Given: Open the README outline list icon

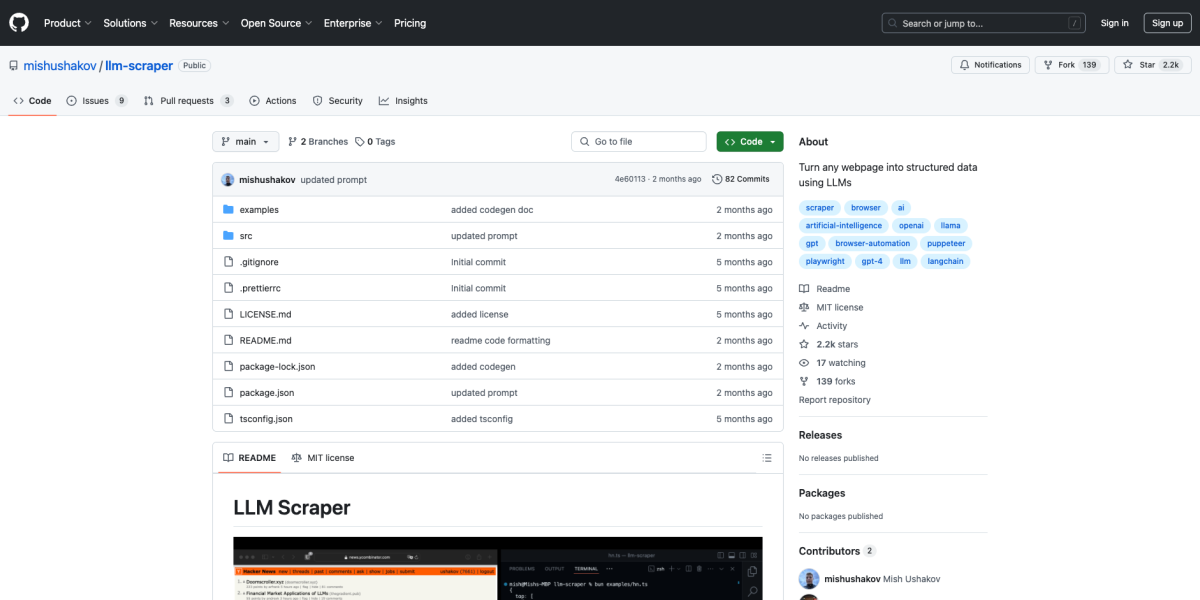Looking at the screenshot, I should click(x=767, y=458).
